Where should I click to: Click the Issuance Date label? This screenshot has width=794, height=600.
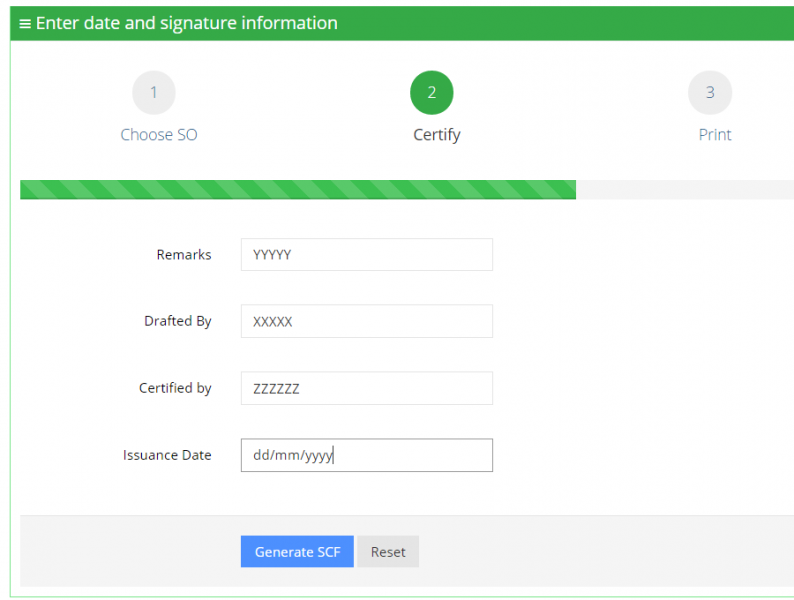[167, 455]
